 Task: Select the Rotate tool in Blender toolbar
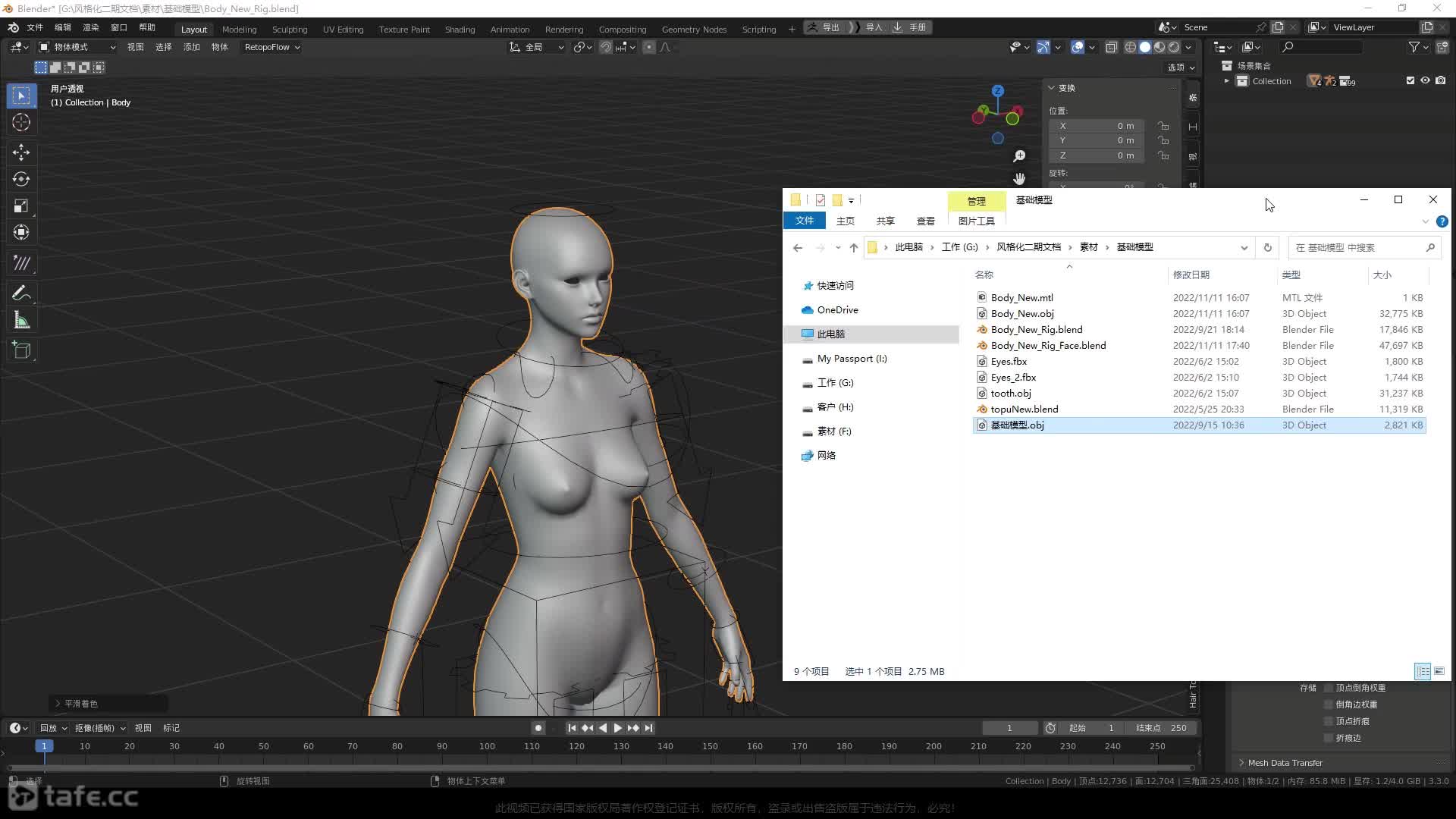coord(21,179)
